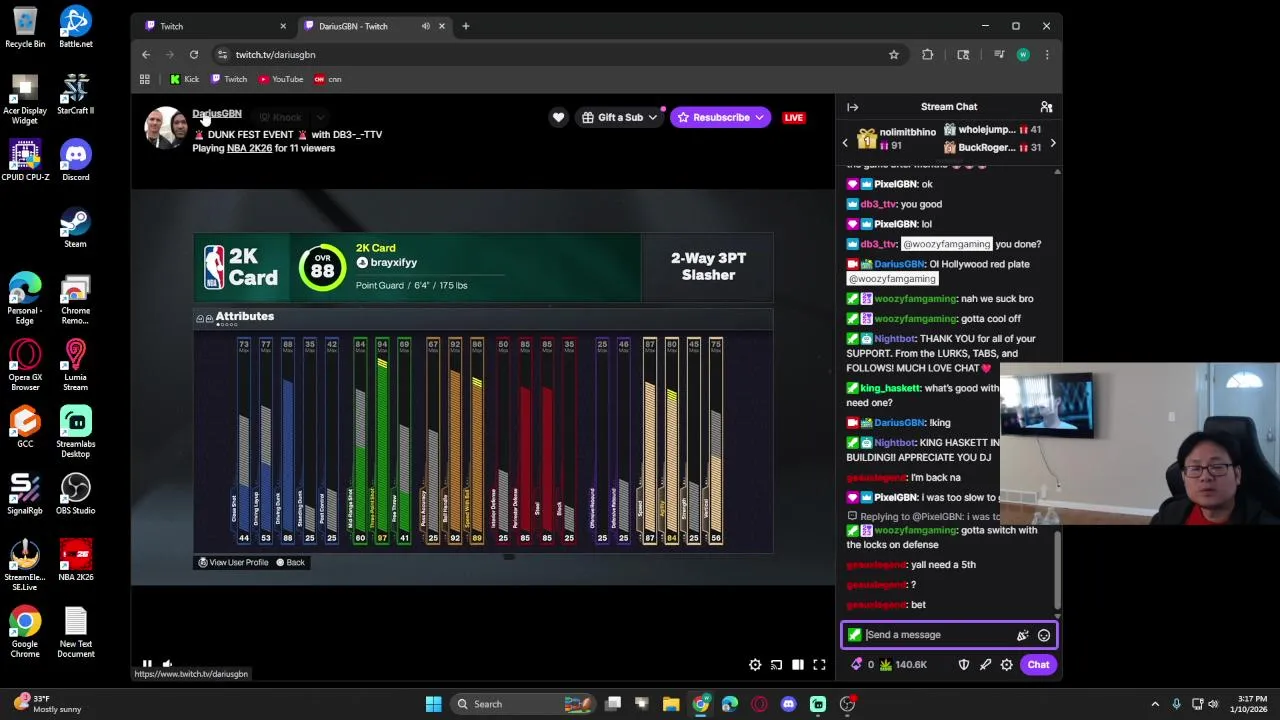
Task: Open Chrome apps grid shortcut
Action: [145, 79]
